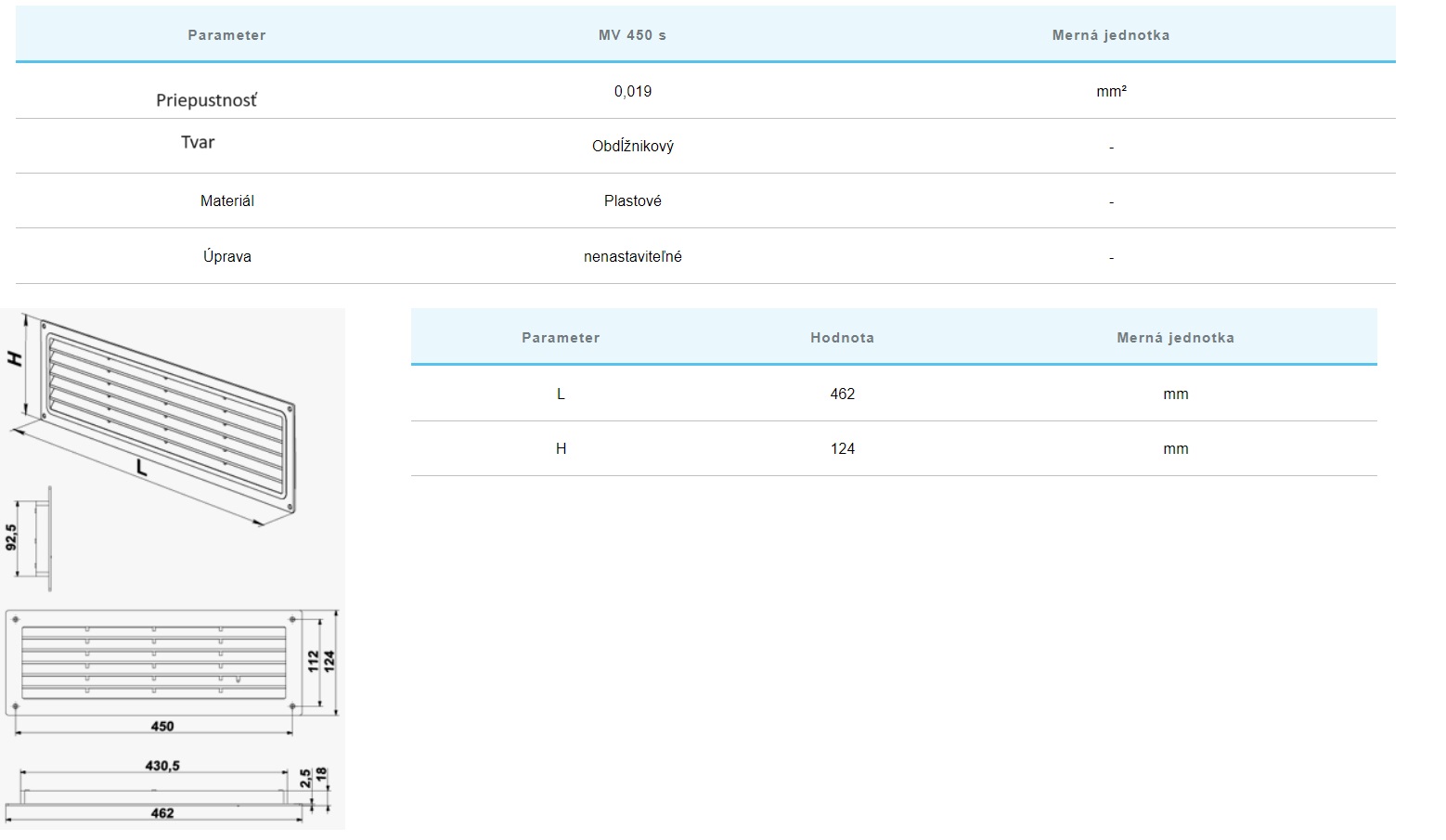Click the 124 value in the H row
Screen dimensions: 1446x840
(x=842, y=448)
